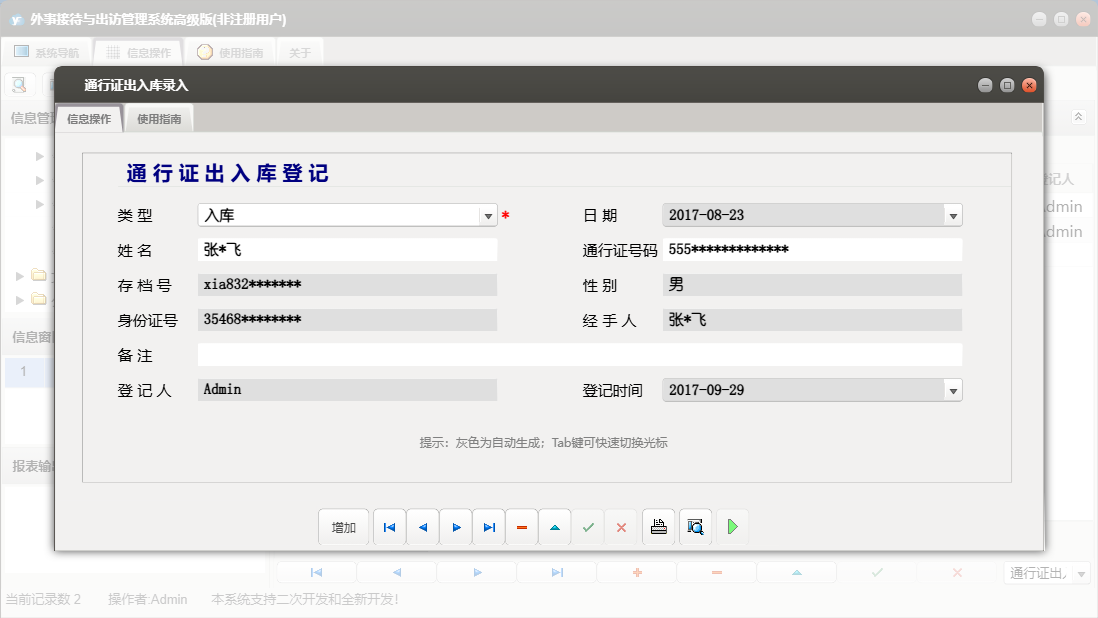Go to the next record arrow
Viewport: 1098px width, 618px height.
coord(455,527)
